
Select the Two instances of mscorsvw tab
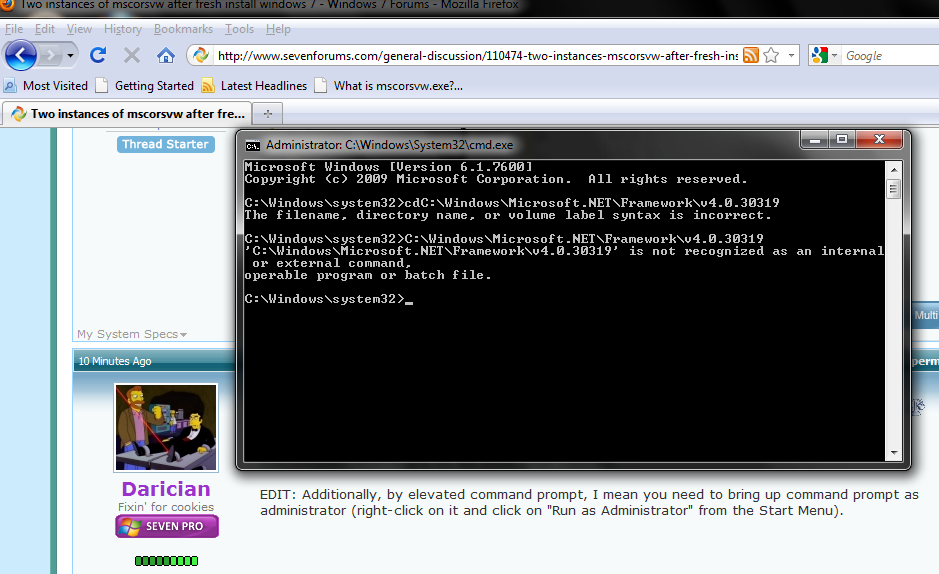point(128,113)
